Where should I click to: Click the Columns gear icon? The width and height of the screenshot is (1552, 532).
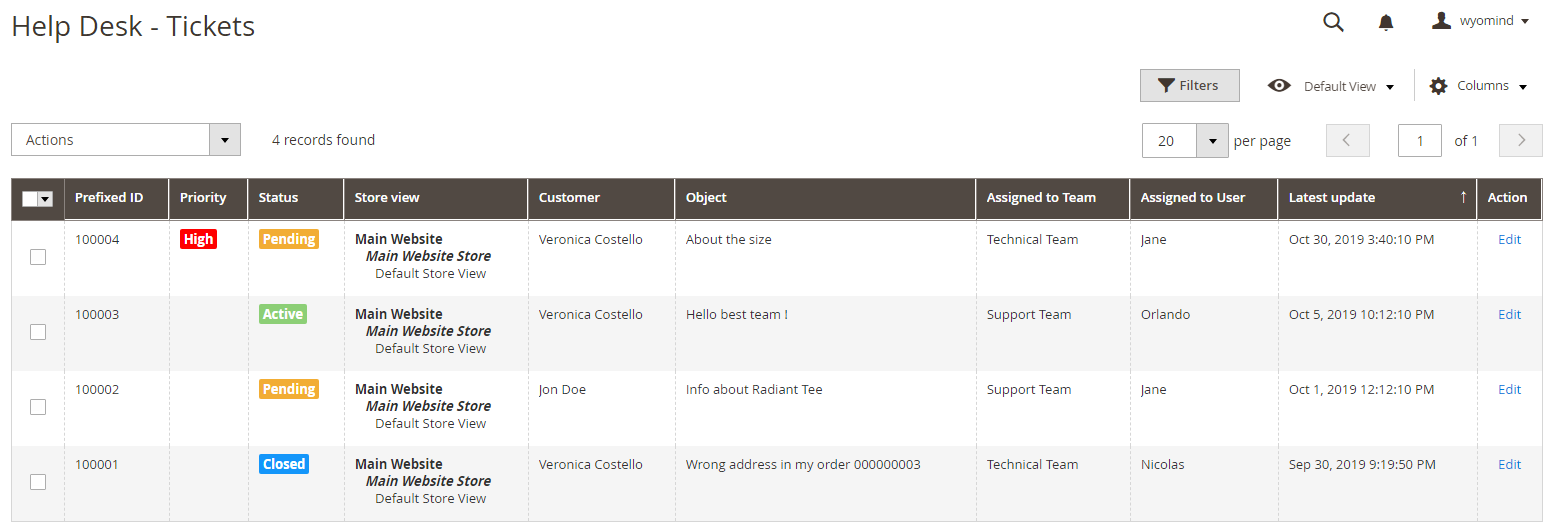pos(1438,86)
